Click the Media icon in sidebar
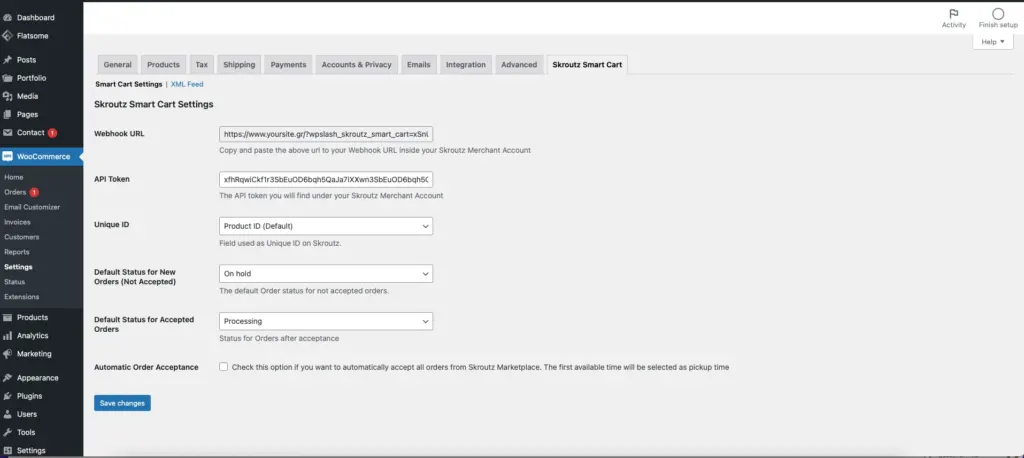This screenshot has width=1024, height=458. 7,96
